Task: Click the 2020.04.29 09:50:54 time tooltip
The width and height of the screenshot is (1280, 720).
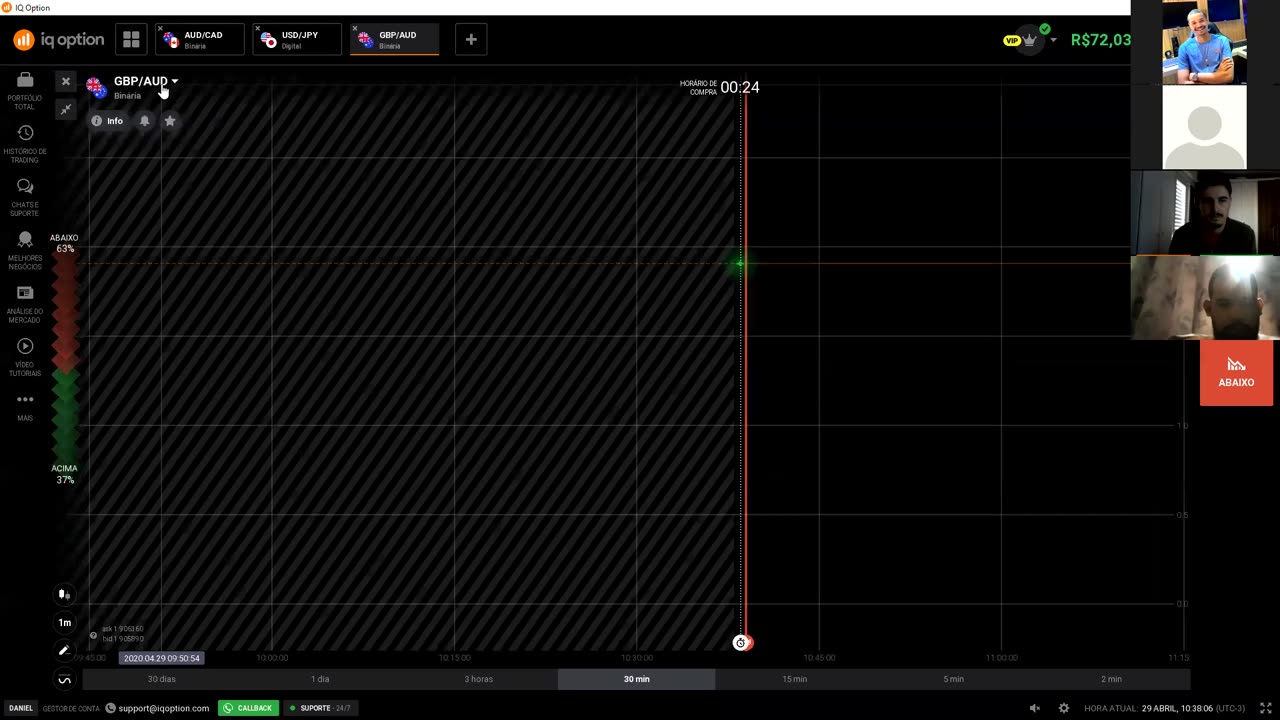Action: pos(162,658)
